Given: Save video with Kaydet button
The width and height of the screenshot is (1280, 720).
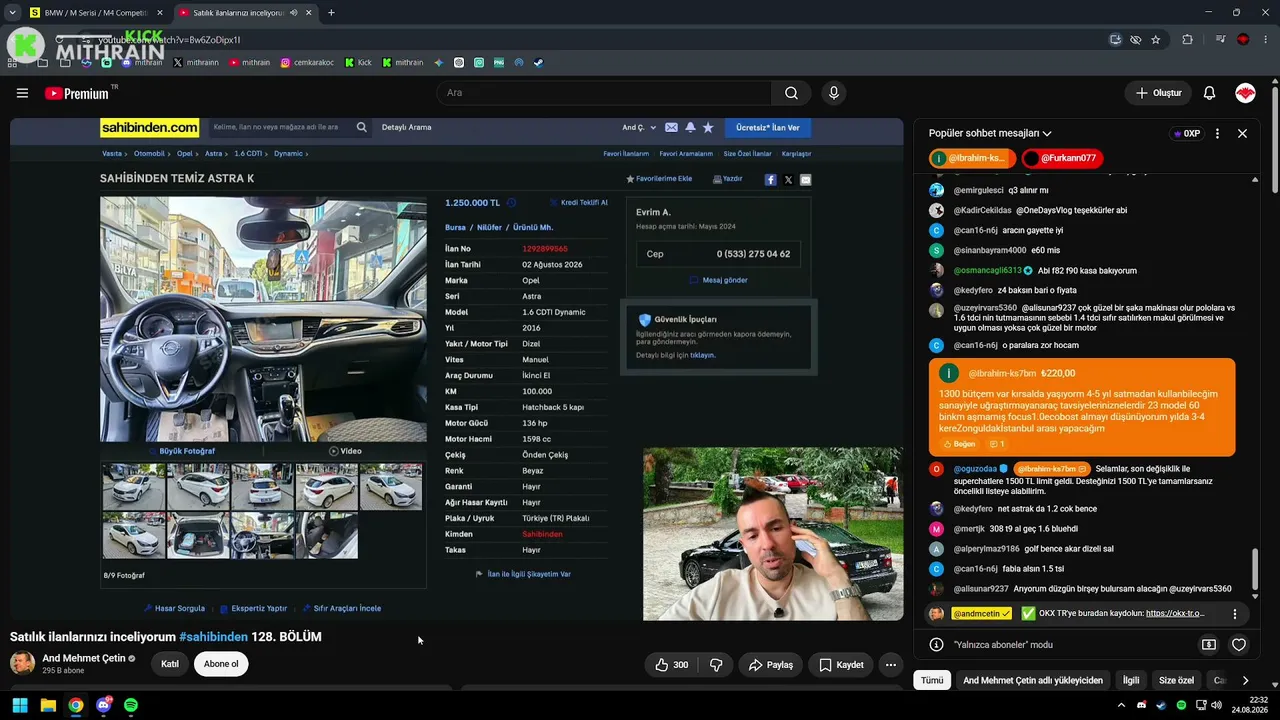Looking at the screenshot, I should (841, 665).
